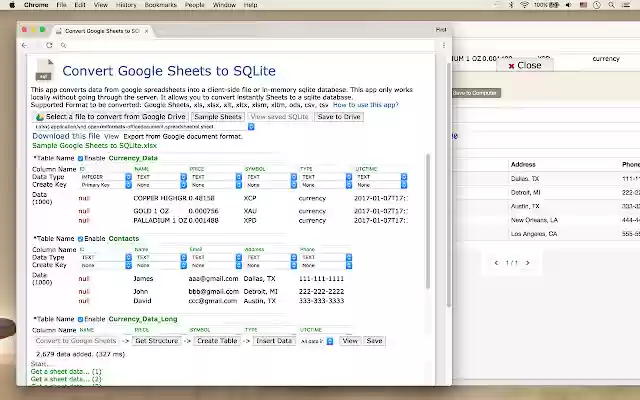Click the Create Table button
The width and height of the screenshot is (640, 400).
pos(217,341)
